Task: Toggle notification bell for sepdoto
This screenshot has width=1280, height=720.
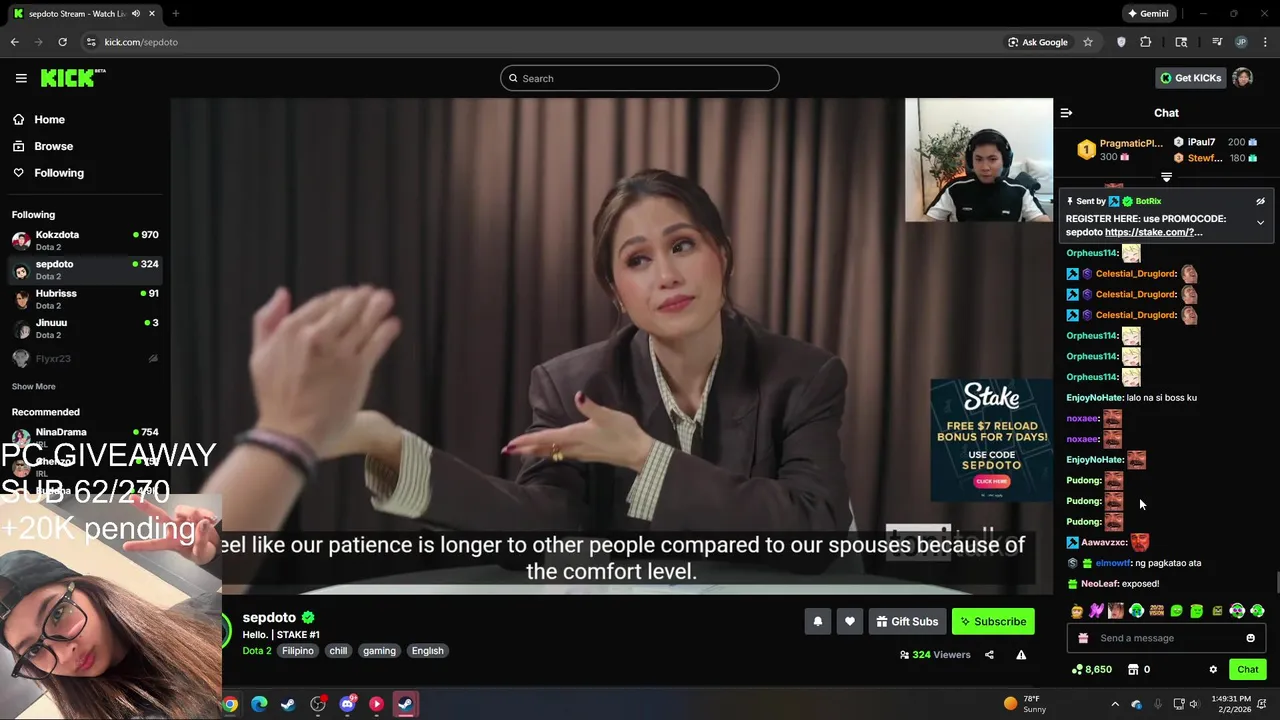Action: 817,621
